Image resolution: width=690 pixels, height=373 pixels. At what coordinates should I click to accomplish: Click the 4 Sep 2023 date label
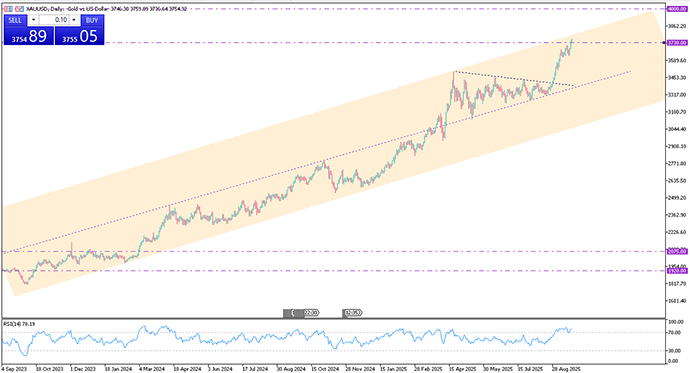pyautogui.click(x=14, y=369)
